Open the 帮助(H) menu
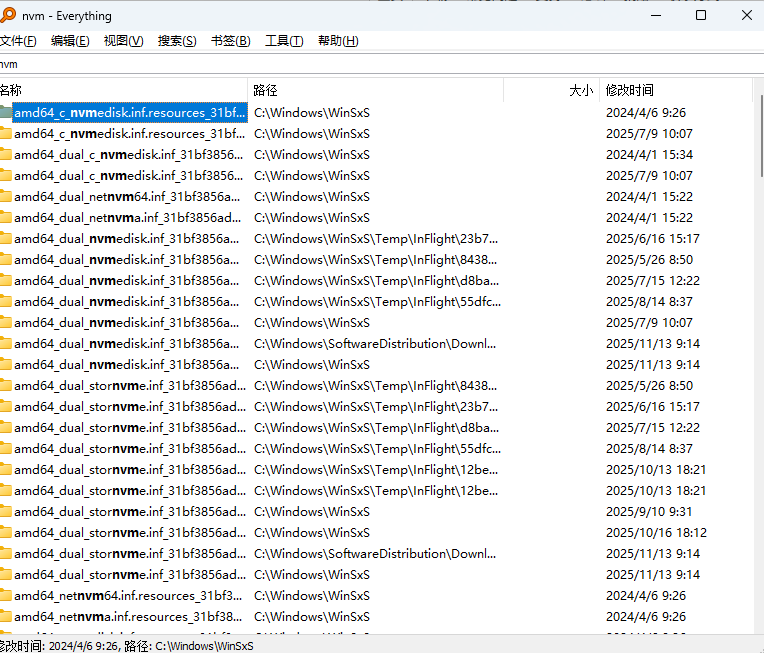The height and width of the screenshot is (653, 764). point(337,41)
